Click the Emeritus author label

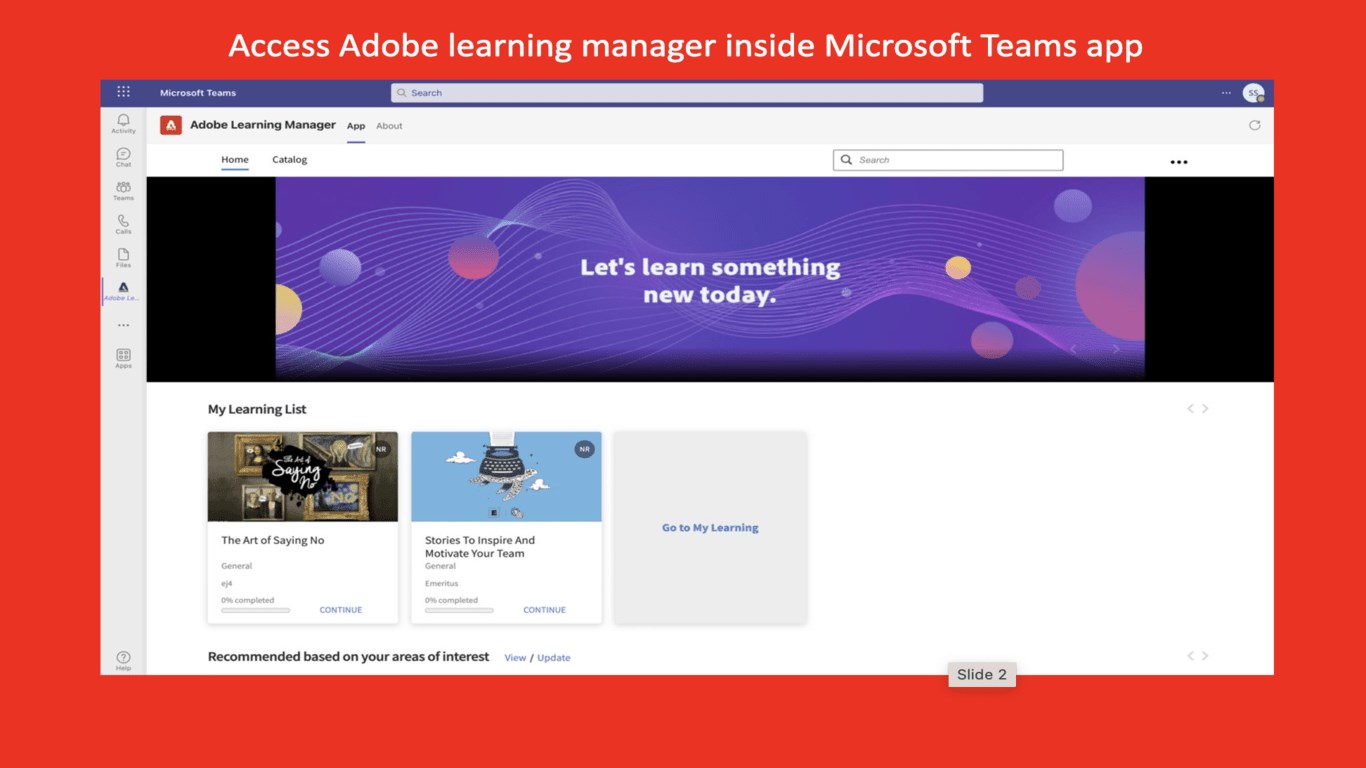click(441, 583)
